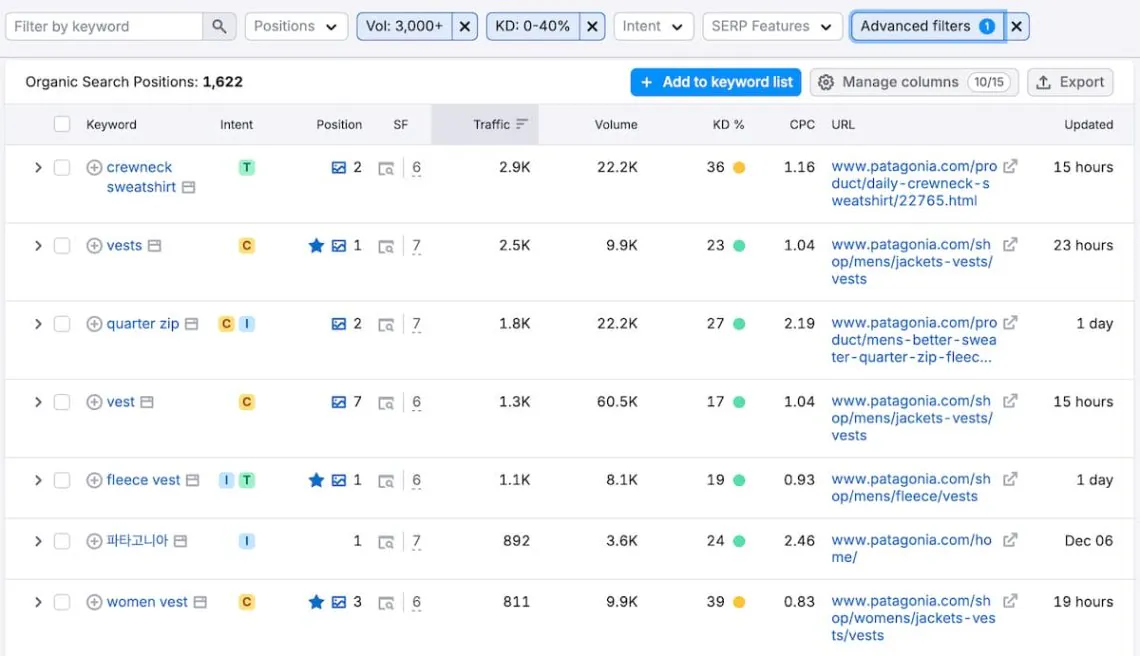Open the SERP Features dropdown filter
This screenshot has width=1140, height=656.
tap(772, 26)
